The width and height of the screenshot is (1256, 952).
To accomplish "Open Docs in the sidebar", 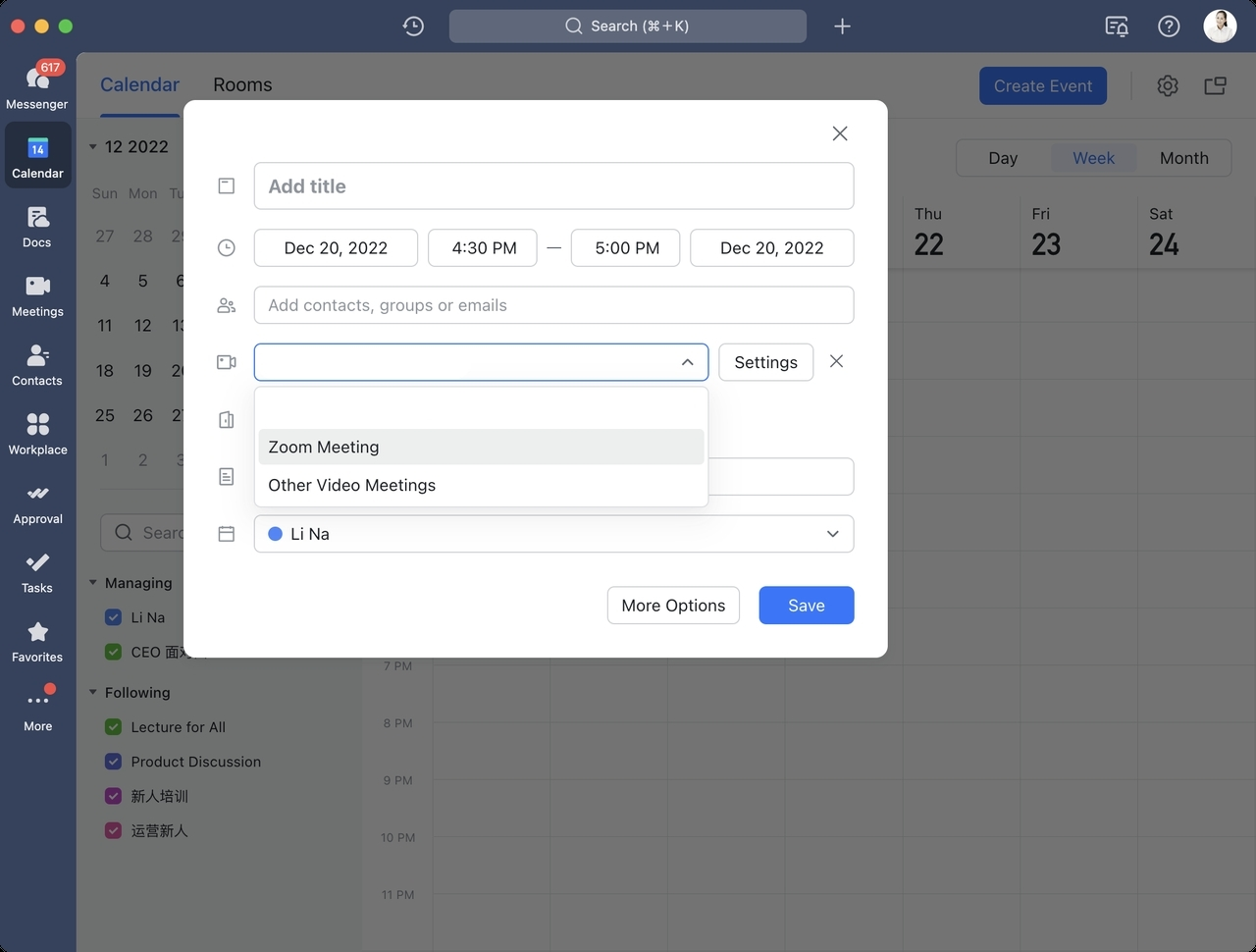I will tap(37, 226).
